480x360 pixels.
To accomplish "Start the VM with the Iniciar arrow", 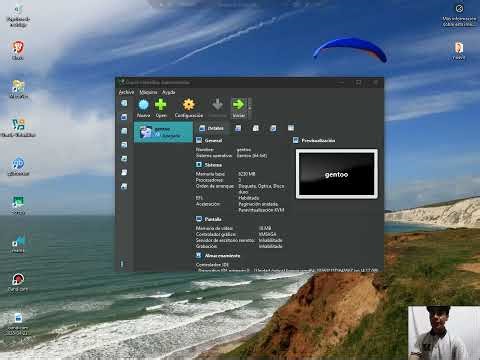I will click(x=239, y=108).
